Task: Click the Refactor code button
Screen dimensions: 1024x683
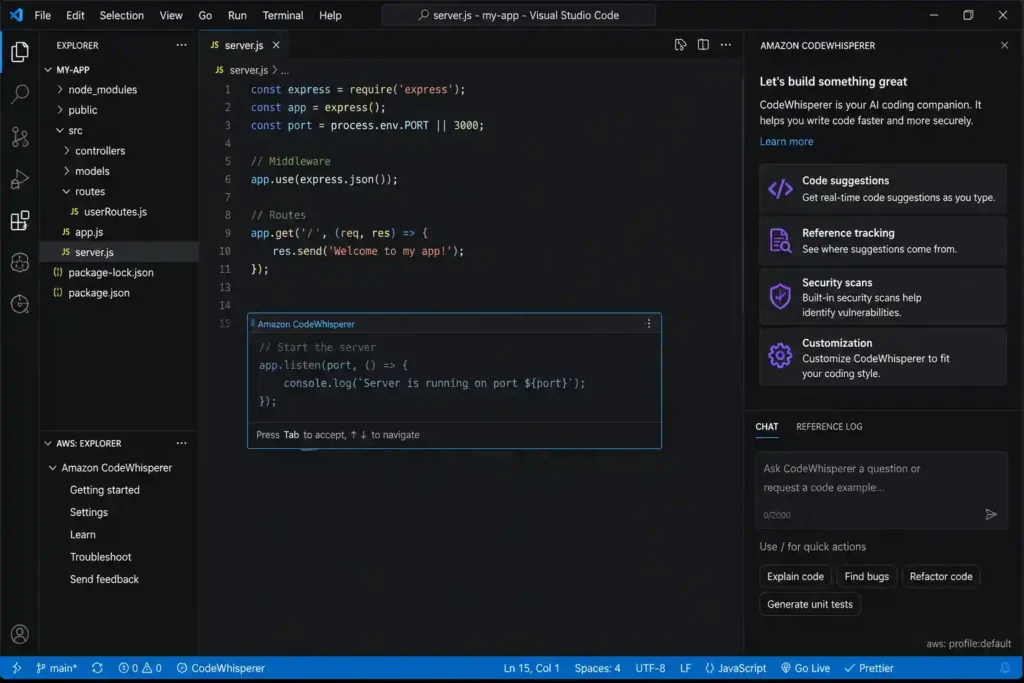Action: pyautogui.click(x=940, y=577)
